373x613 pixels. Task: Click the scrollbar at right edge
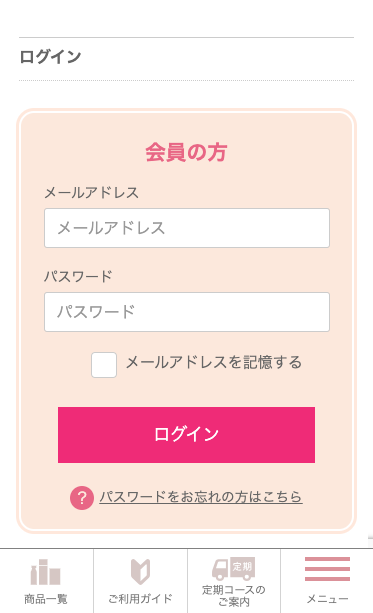[370, 541]
